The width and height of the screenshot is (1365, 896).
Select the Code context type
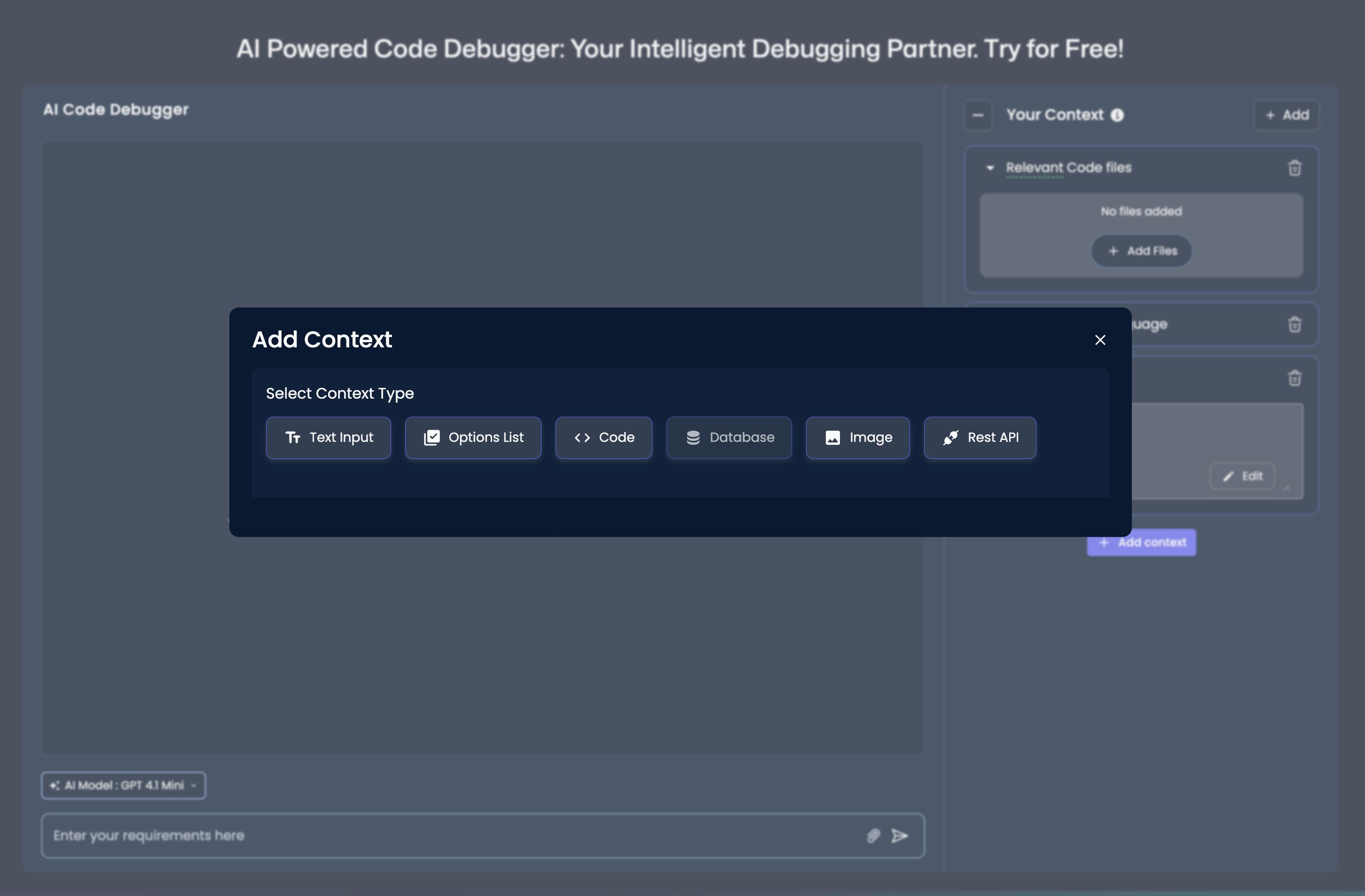pos(604,438)
